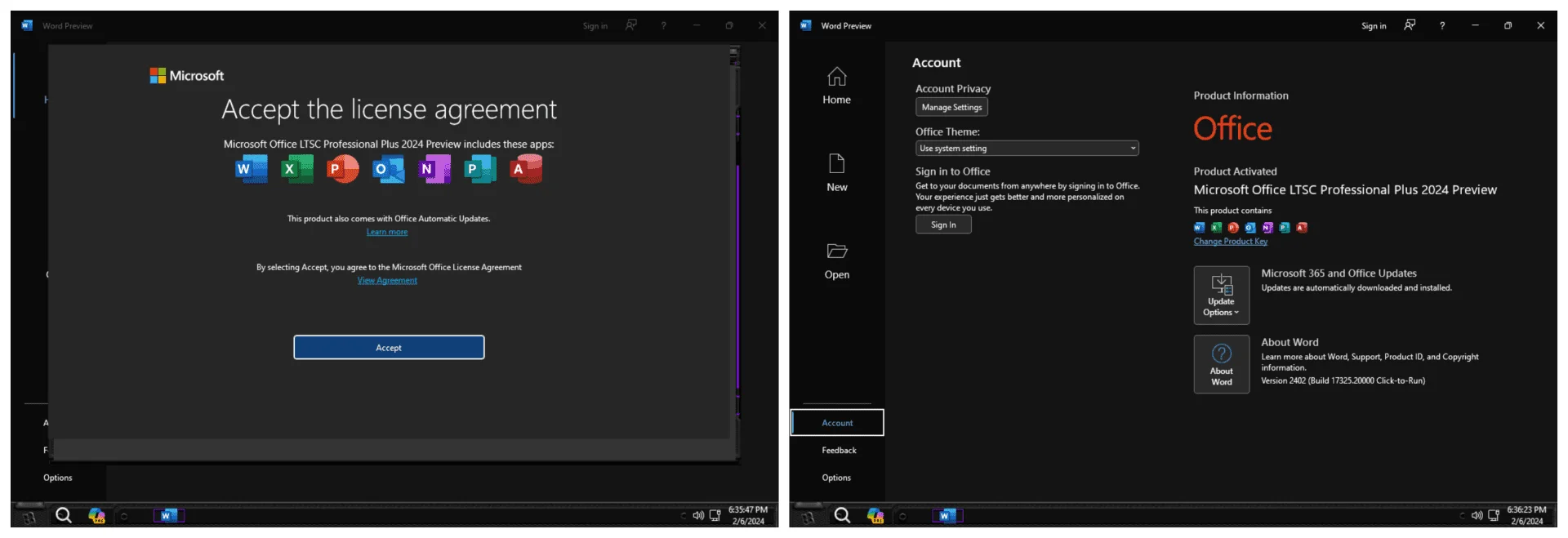The image size is (1568, 538).
Task: Open Options in the Account window sidebar
Action: (x=836, y=478)
